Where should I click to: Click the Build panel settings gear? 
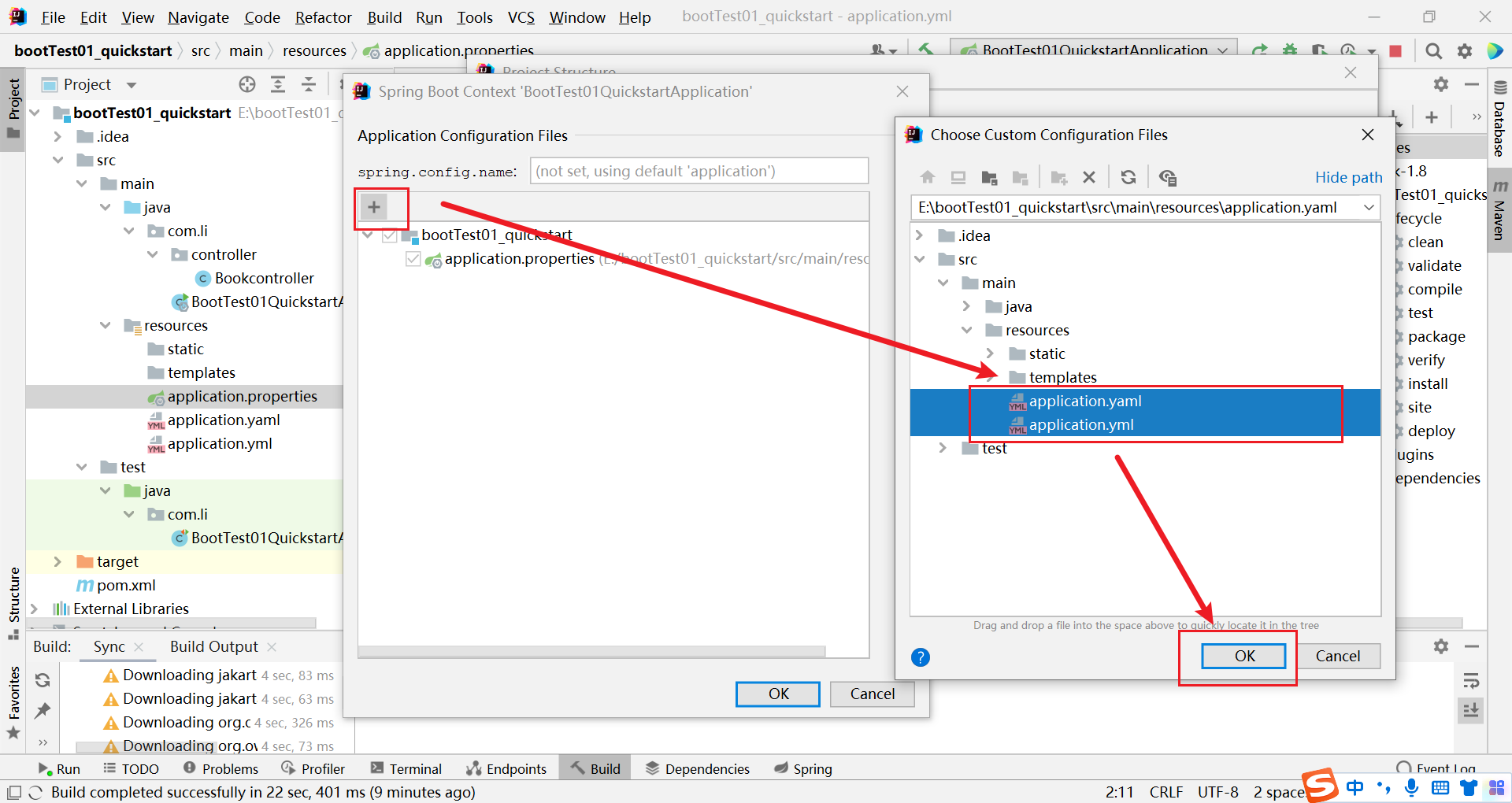pos(1441,646)
